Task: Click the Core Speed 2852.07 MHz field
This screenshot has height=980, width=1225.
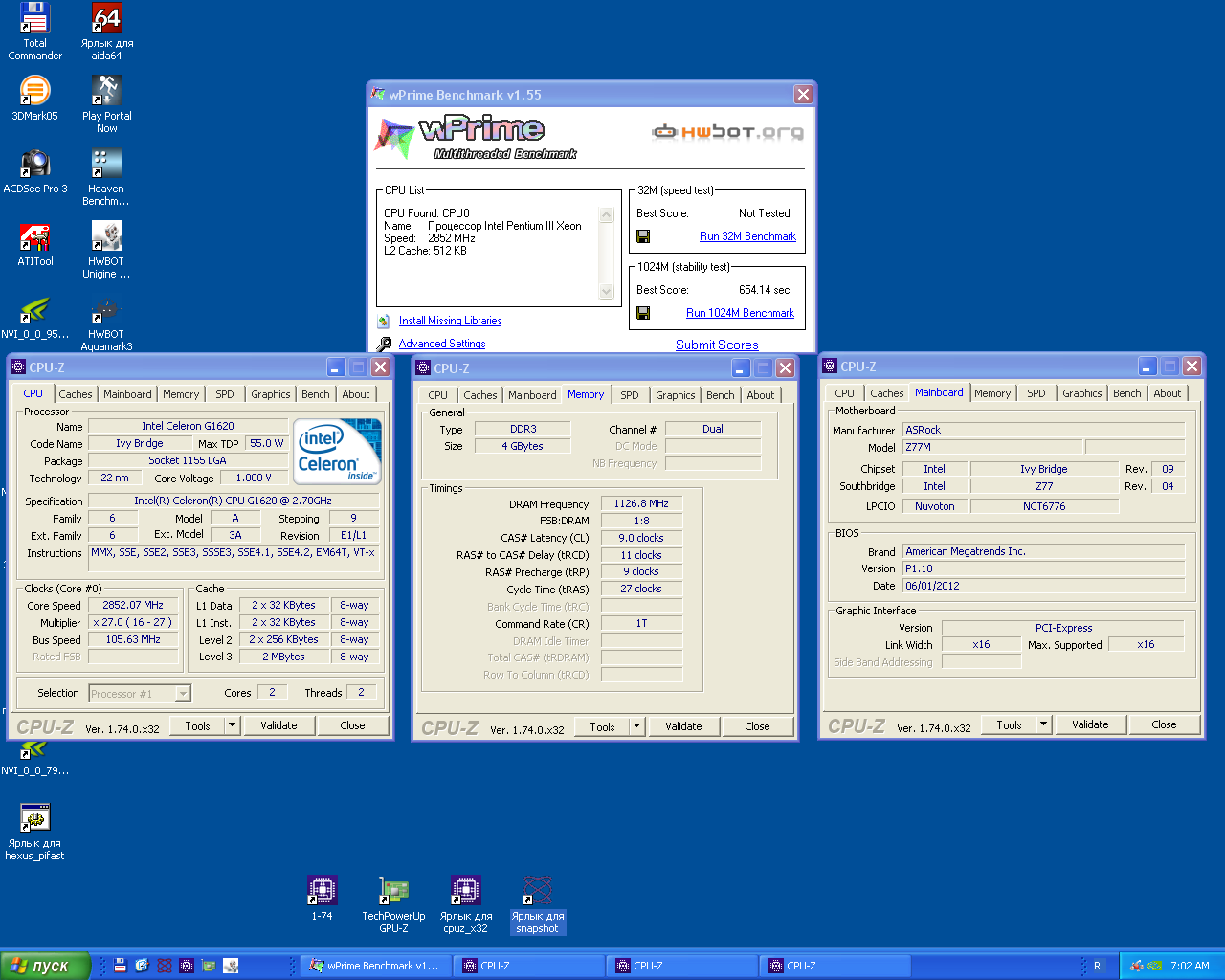Action: point(133,605)
